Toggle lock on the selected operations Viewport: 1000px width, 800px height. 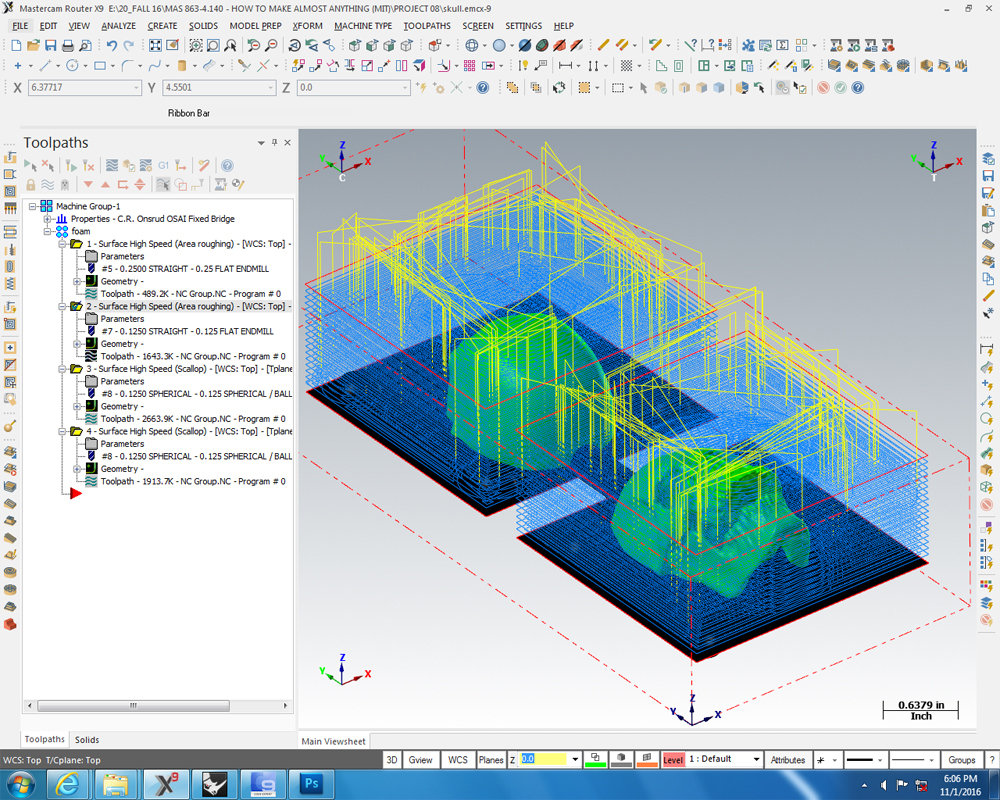(x=30, y=185)
